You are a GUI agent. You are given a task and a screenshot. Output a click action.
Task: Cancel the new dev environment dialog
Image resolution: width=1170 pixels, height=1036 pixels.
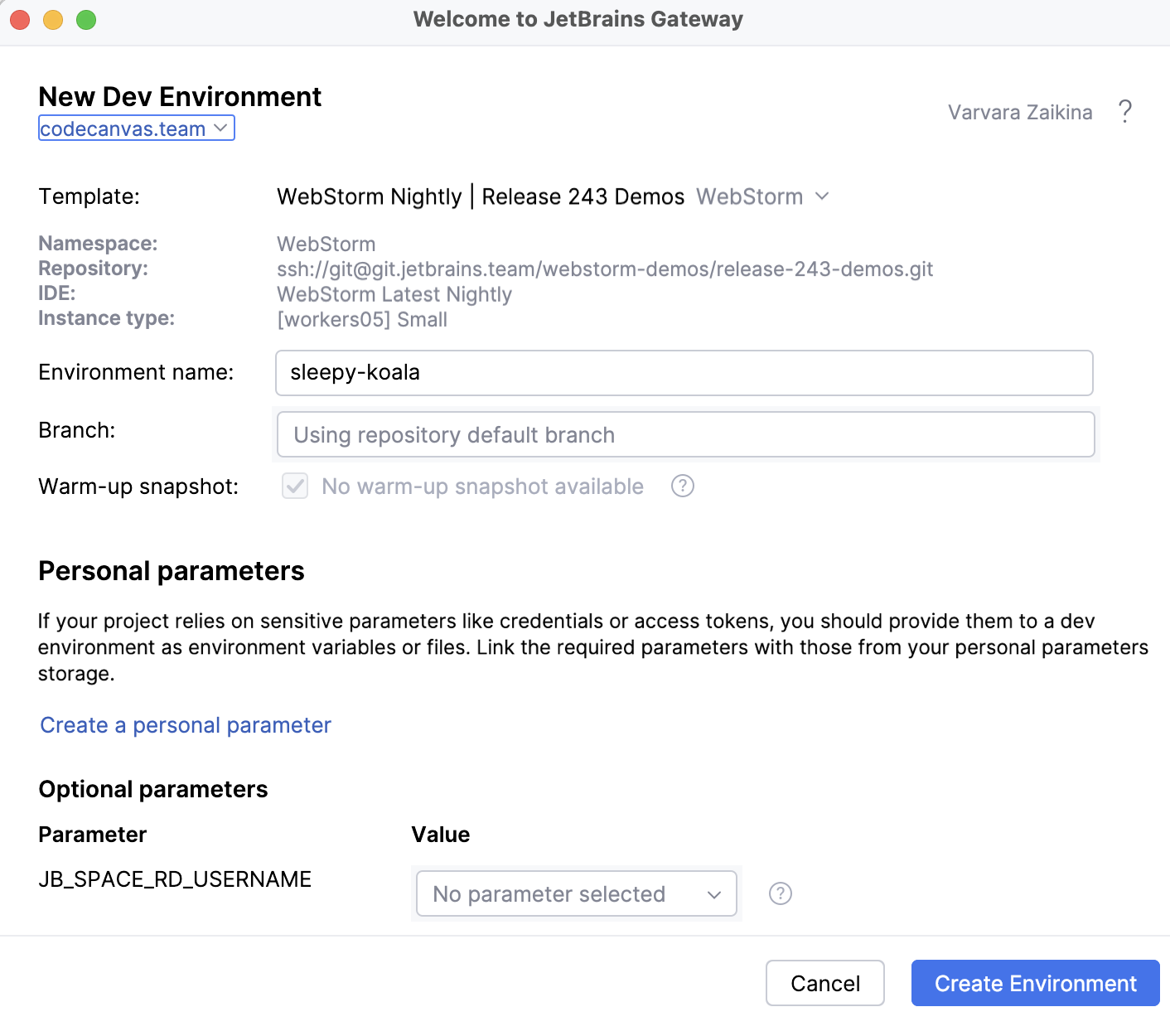click(x=825, y=983)
